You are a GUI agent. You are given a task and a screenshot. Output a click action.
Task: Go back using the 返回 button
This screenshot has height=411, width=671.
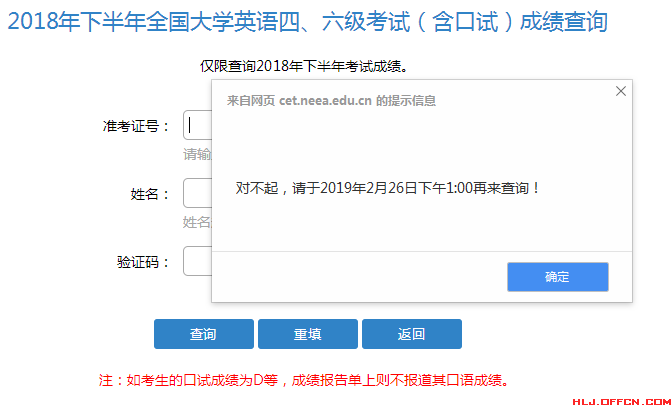coord(412,334)
